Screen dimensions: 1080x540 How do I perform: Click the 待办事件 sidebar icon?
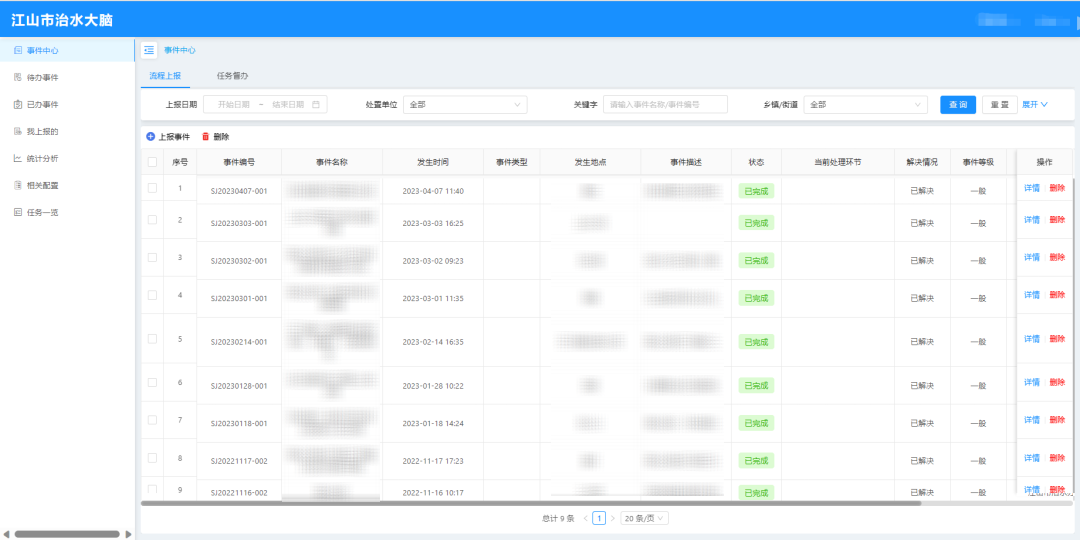click(x=18, y=77)
